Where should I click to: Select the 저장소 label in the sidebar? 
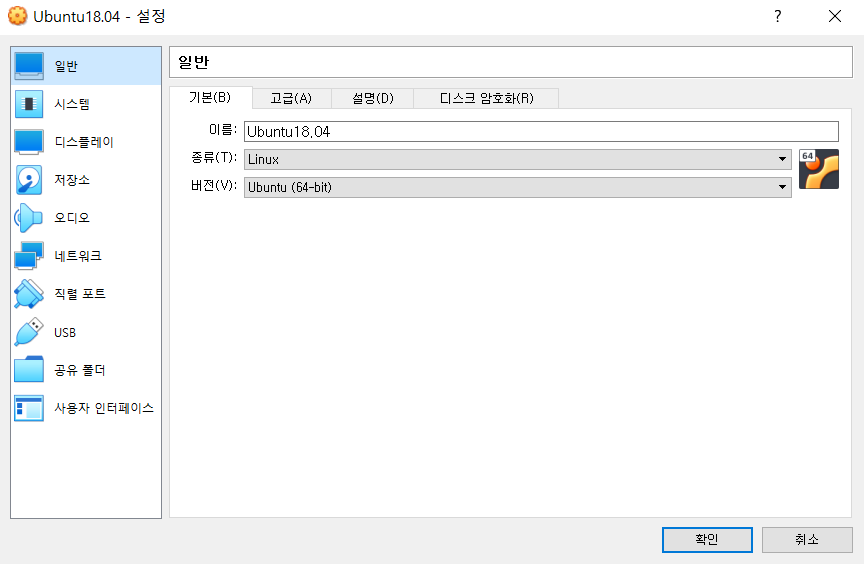(x=72, y=180)
